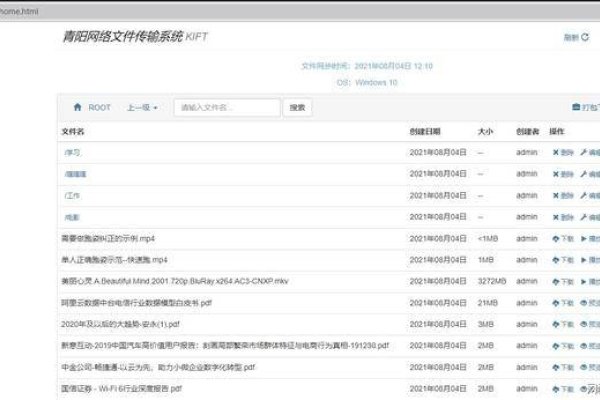Click the 21MB size value
Image resolution: width=600 pixels, height=400 pixels.
click(488, 303)
